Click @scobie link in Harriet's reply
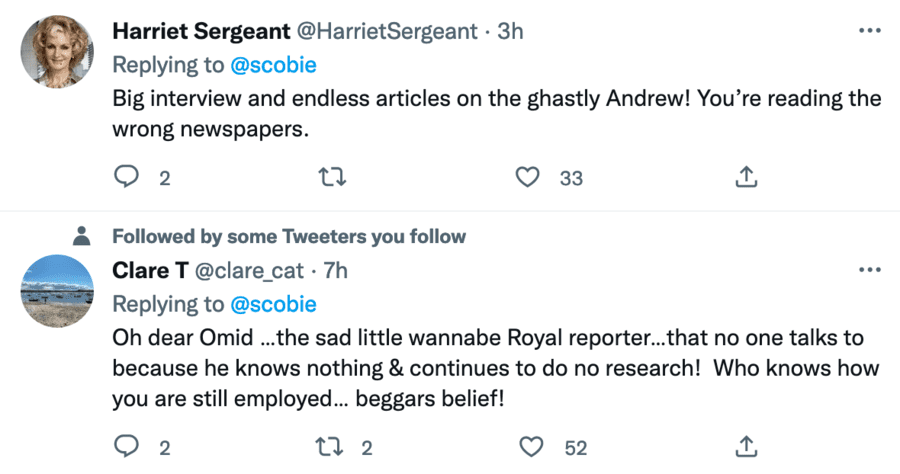 pos(274,64)
